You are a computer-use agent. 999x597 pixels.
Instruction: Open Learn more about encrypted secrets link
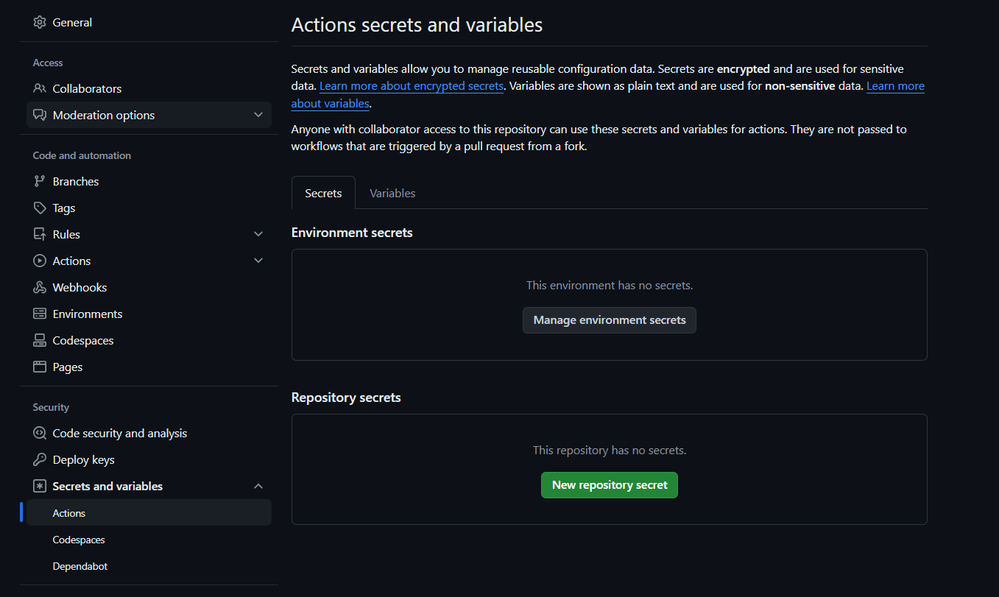[x=411, y=87]
